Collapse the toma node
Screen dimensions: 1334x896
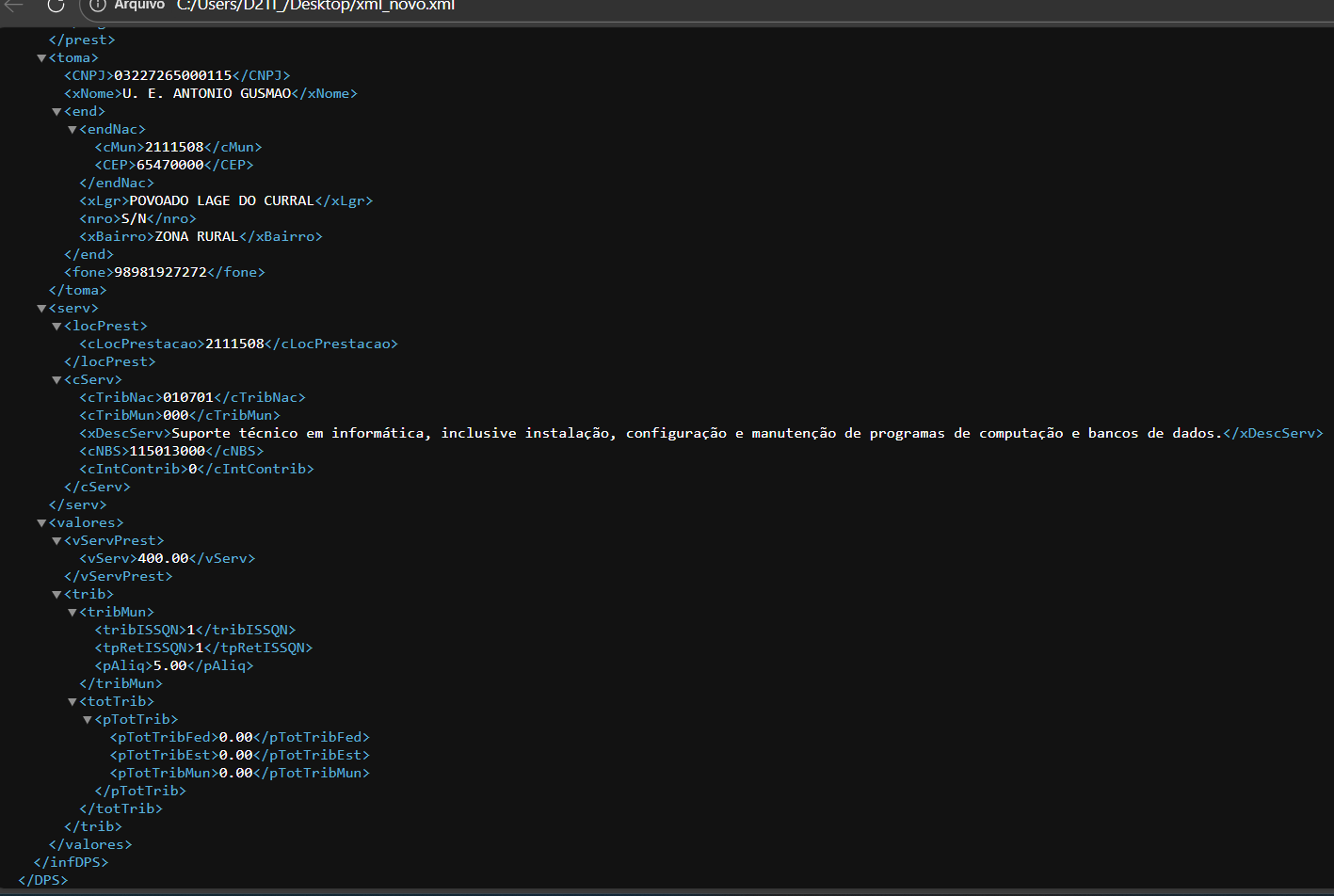coord(41,58)
